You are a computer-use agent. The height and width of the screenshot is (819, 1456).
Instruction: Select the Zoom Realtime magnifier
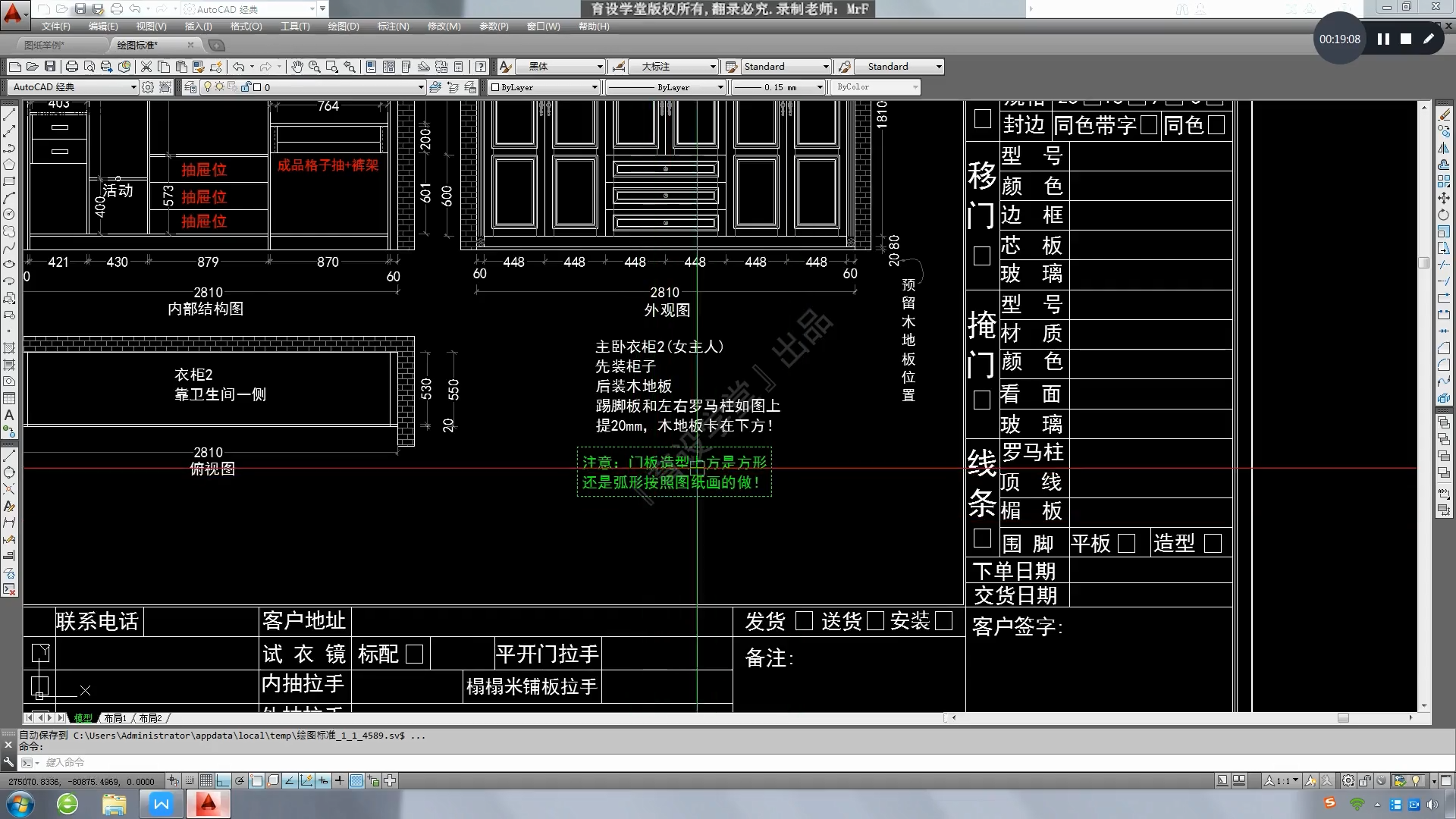pyautogui.click(x=314, y=67)
